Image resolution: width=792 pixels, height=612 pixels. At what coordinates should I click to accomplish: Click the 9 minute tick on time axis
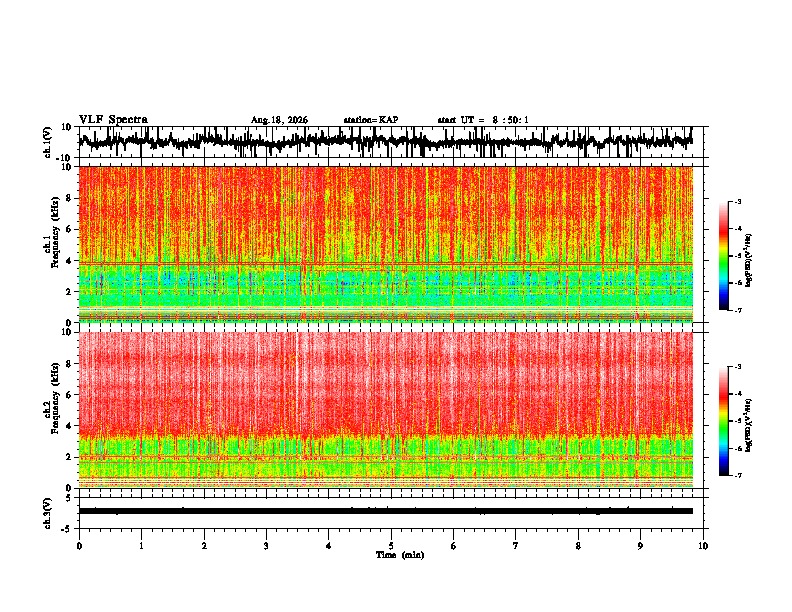tap(640, 546)
